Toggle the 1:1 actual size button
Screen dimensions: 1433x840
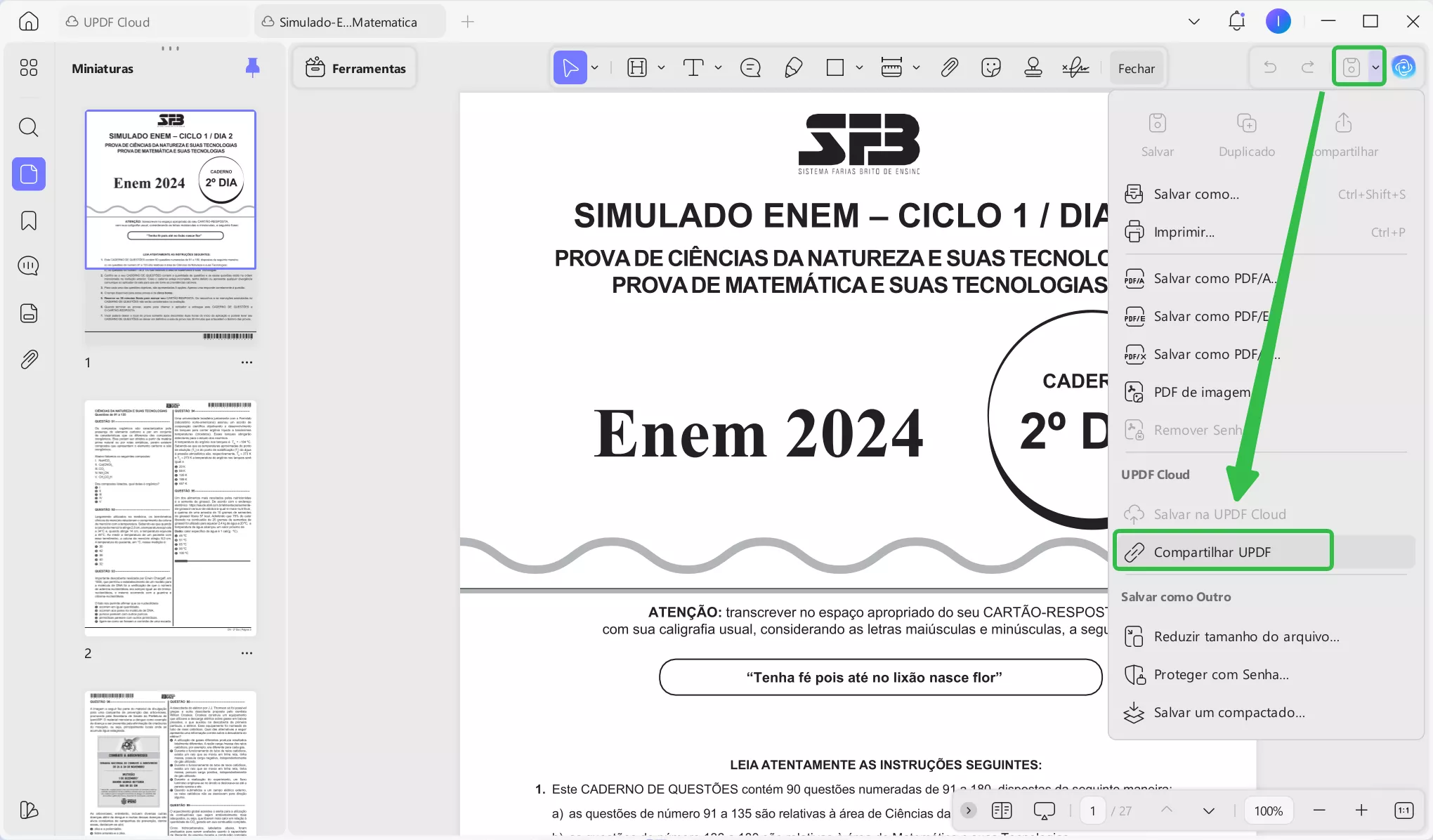tap(1403, 811)
